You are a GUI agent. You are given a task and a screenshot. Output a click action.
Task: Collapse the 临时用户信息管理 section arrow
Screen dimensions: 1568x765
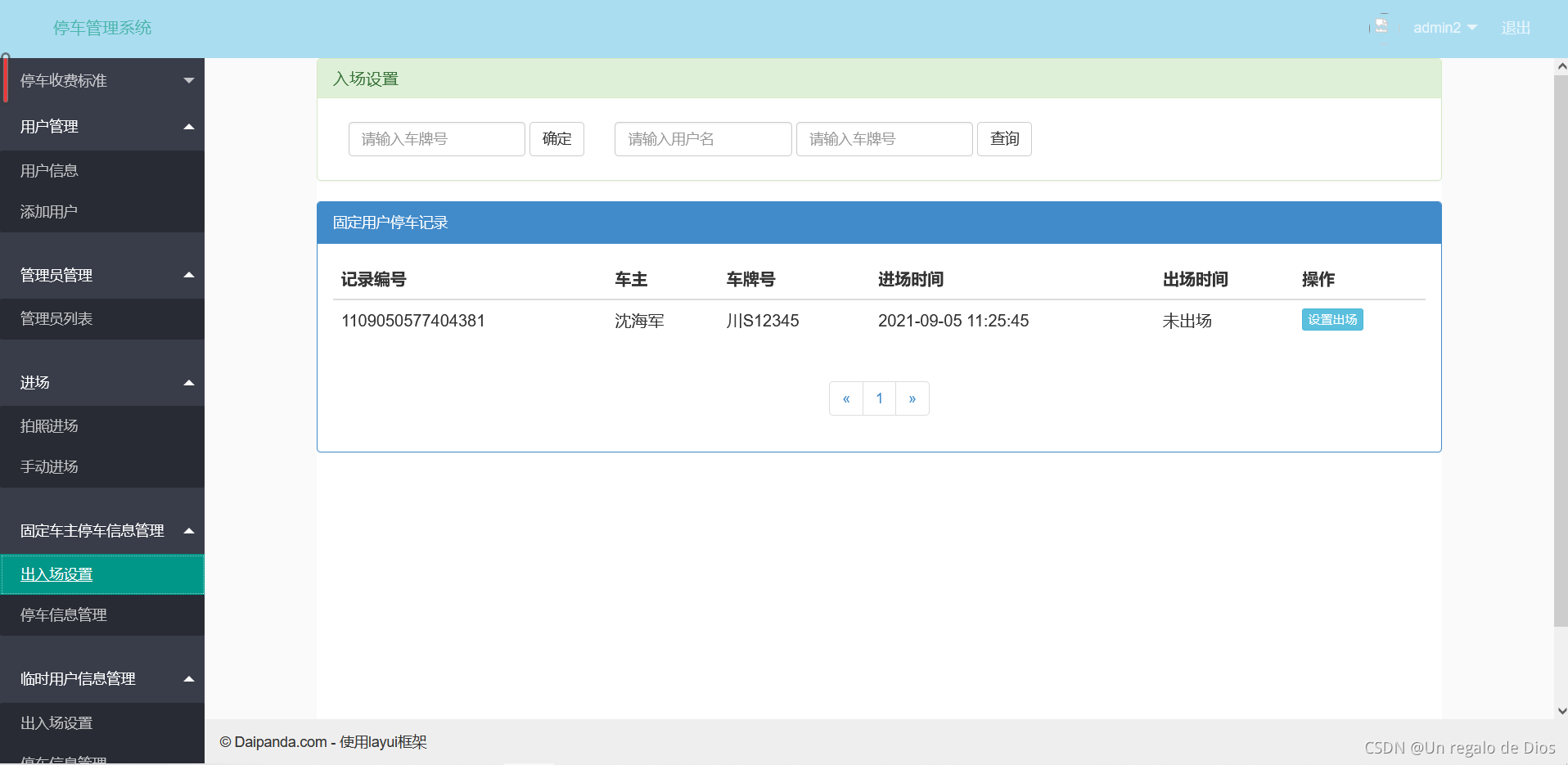189,679
